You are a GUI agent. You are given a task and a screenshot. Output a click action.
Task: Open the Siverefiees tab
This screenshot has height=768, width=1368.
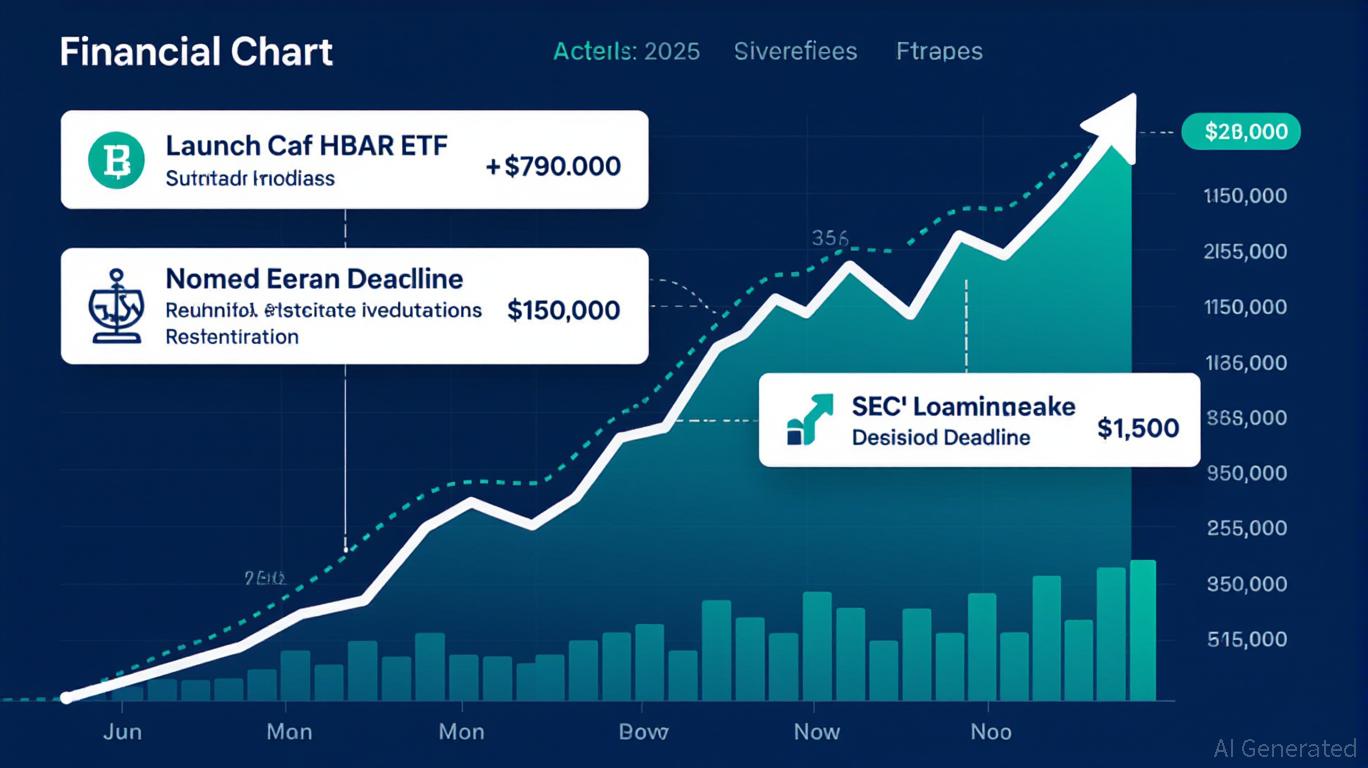[x=795, y=51]
